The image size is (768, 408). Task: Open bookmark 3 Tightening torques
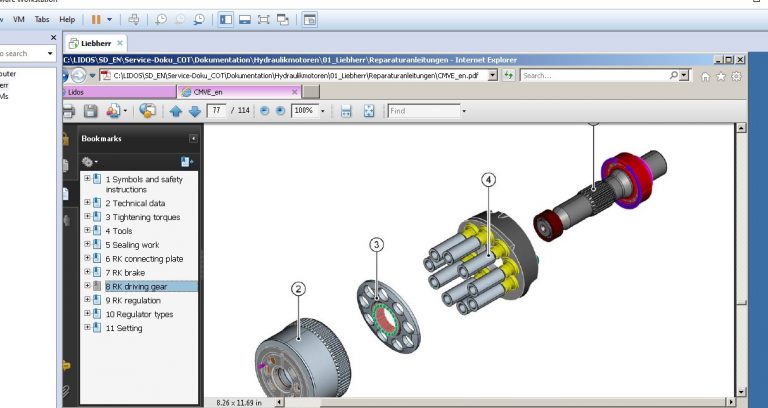click(143, 217)
